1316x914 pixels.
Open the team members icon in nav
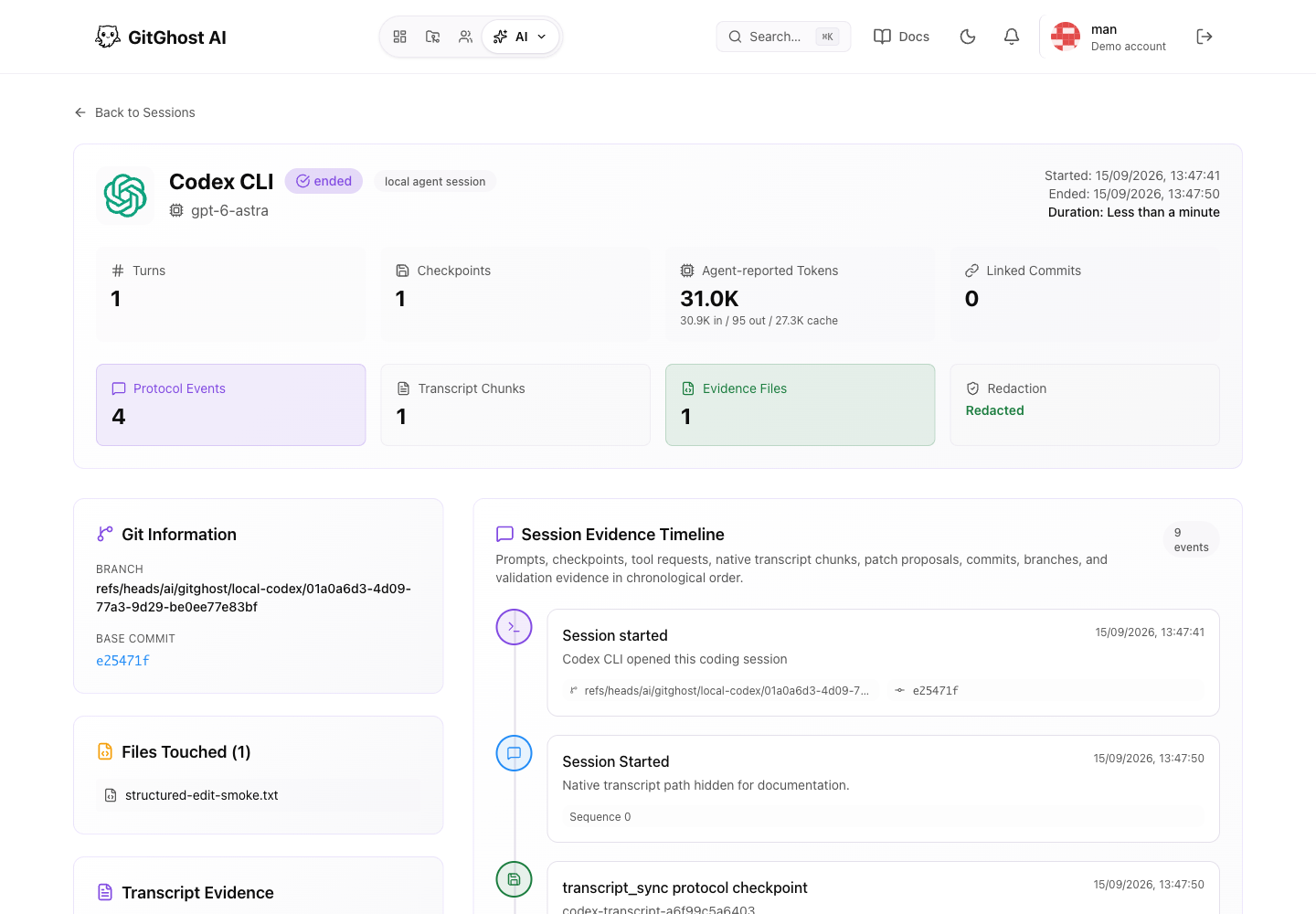click(465, 37)
